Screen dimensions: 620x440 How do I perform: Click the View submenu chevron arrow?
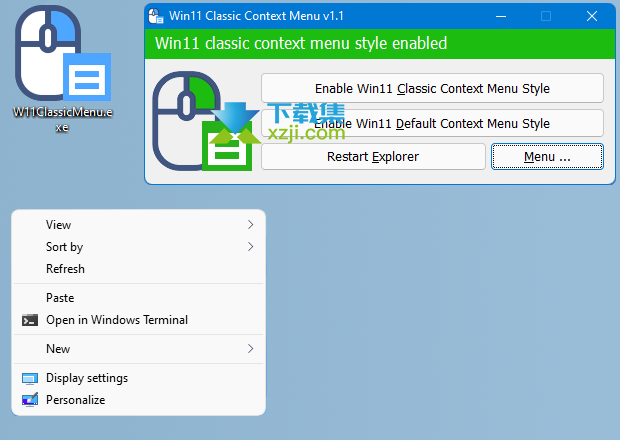pos(250,225)
